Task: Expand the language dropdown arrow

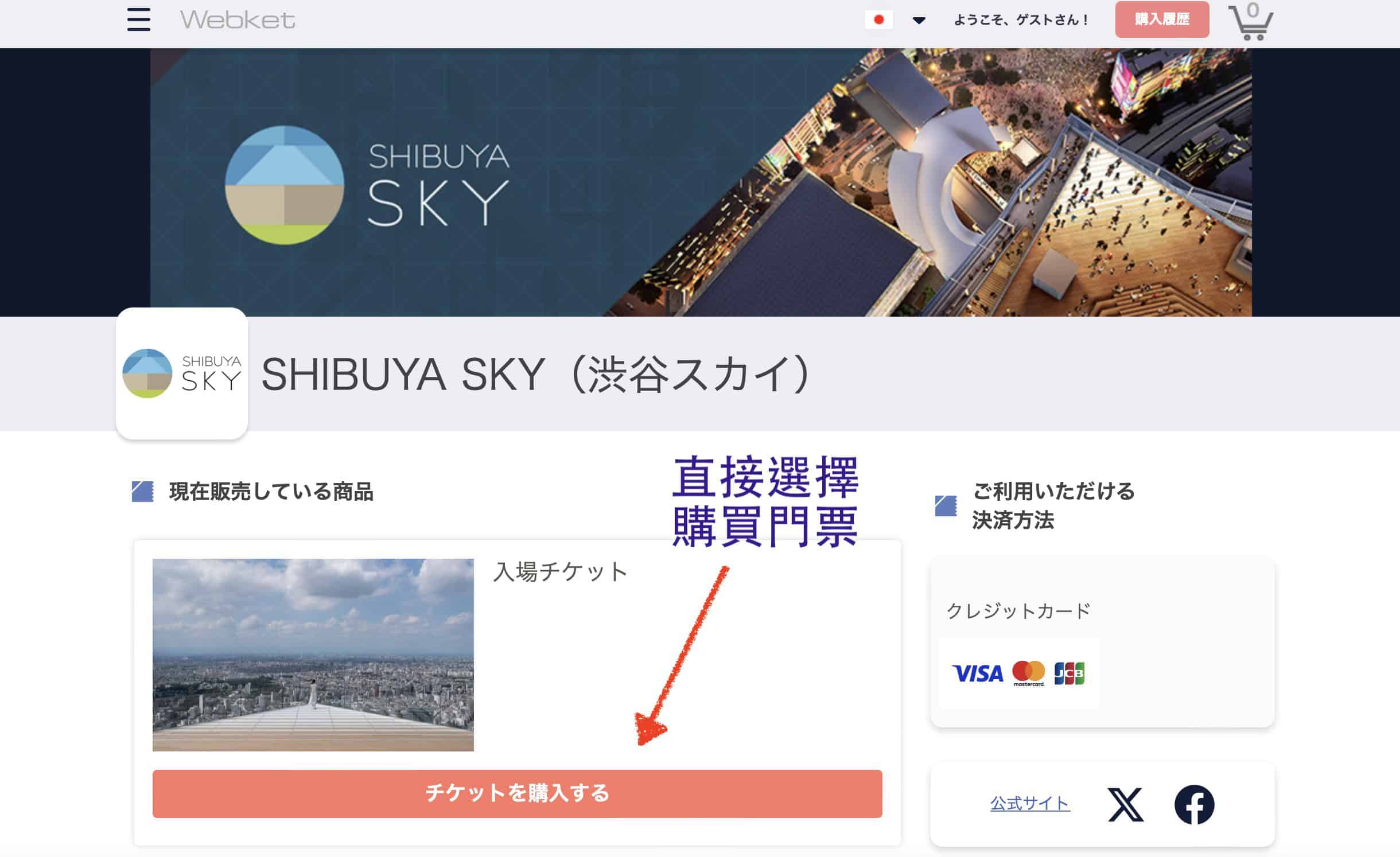Action: (x=919, y=21)
